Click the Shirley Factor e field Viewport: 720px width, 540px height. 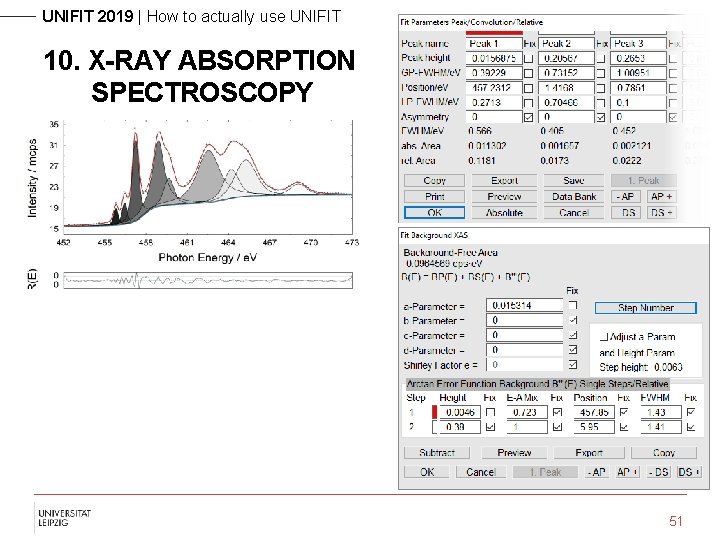[524, 365]
